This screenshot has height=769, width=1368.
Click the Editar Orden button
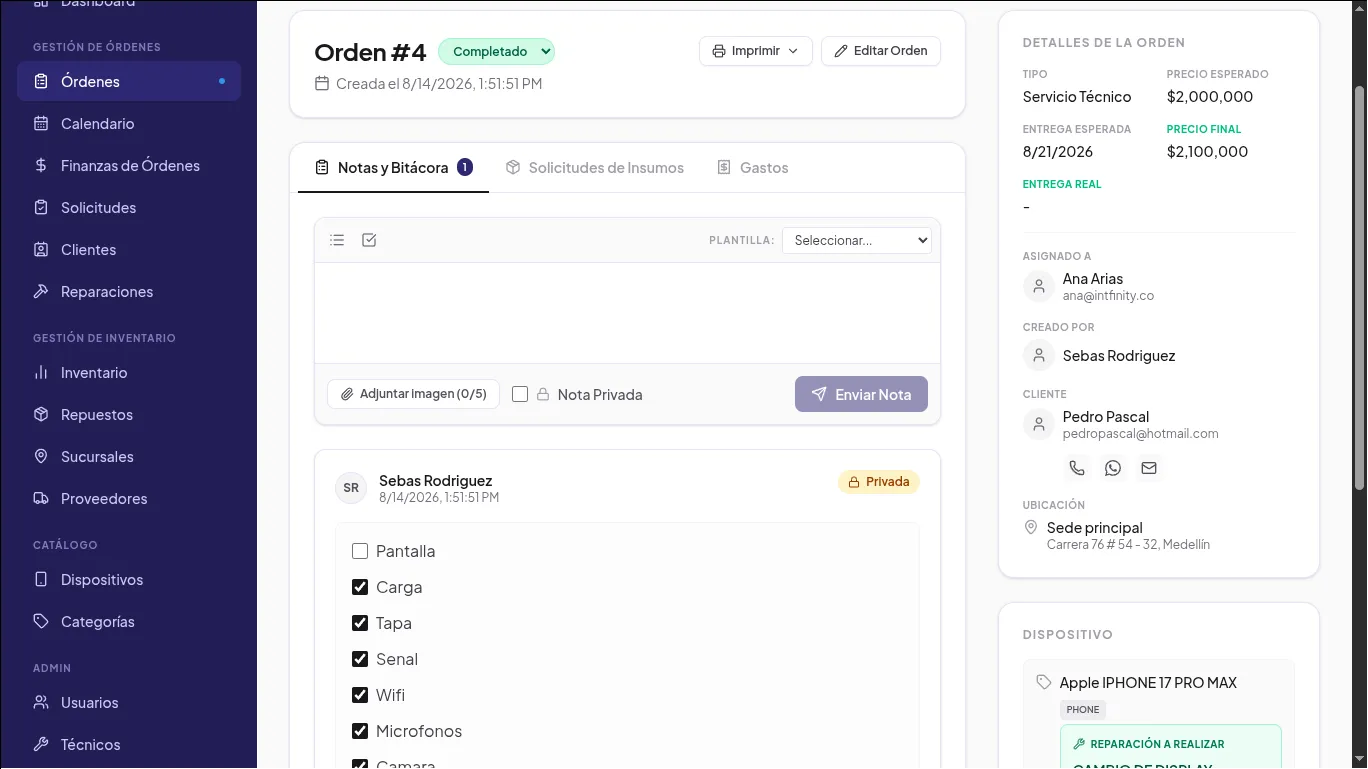pos(881,51)
